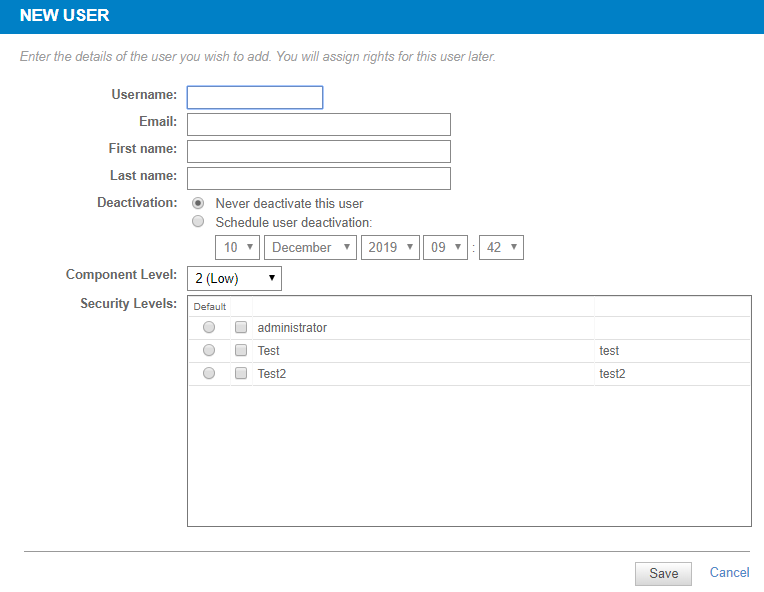Viewport: 764px width, 592px height.
Task: Open the December month dropdown
Action: click(310, 248)
